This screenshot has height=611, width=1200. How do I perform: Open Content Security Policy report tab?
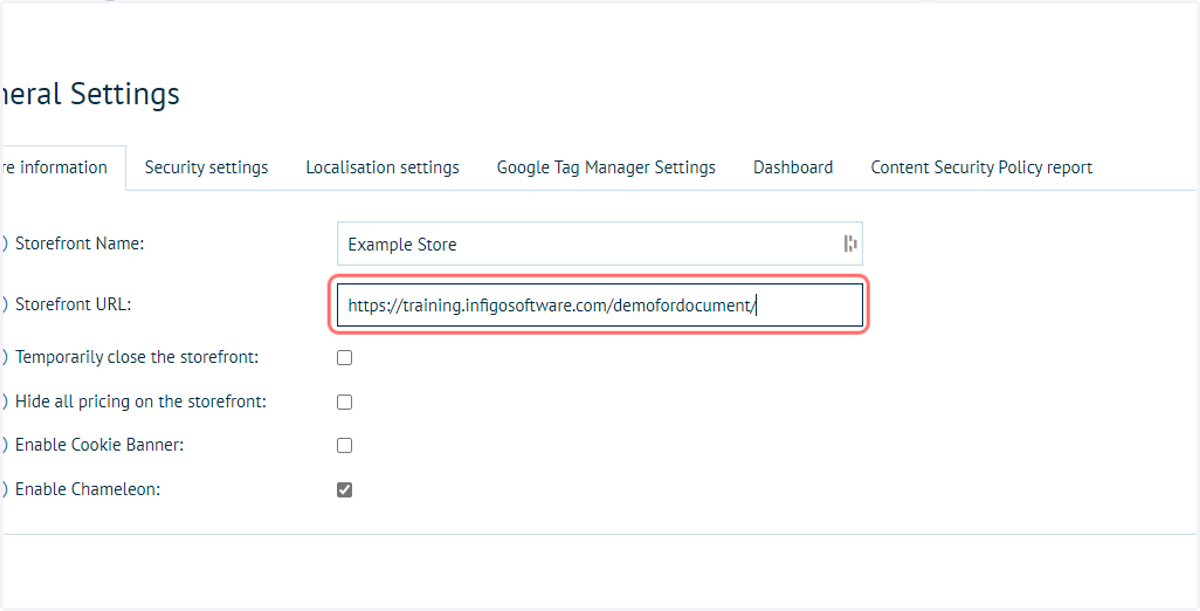[x=981, y=167]
